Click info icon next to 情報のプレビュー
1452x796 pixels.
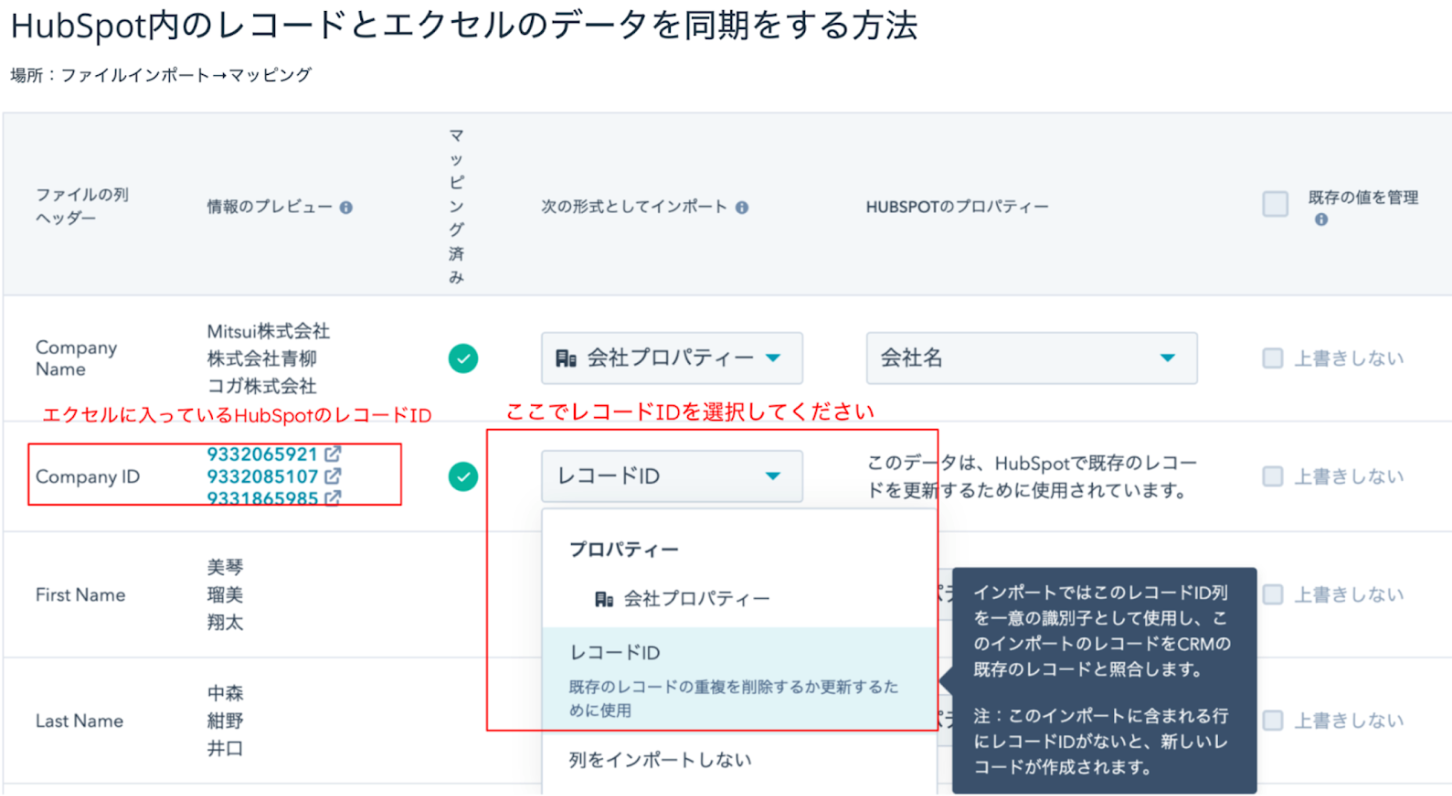tap(346, 208)
